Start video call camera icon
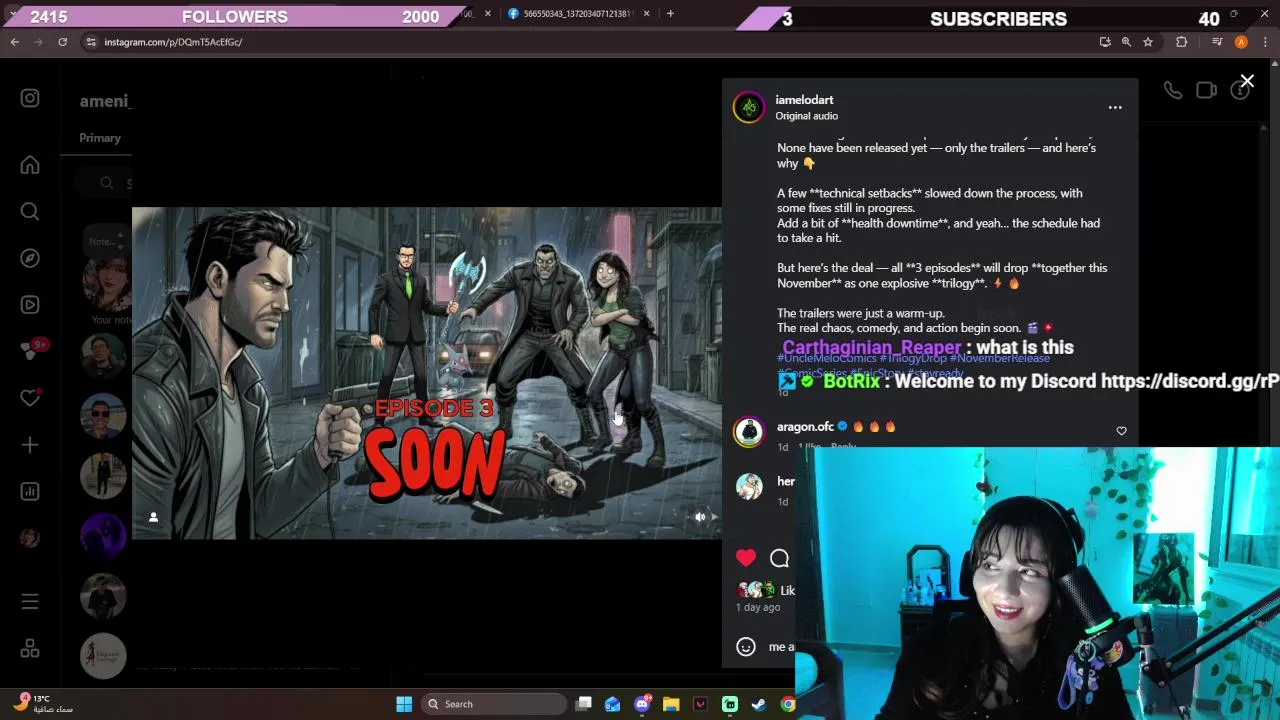This screenshot has height=720, width=1280. [1206, 91]
